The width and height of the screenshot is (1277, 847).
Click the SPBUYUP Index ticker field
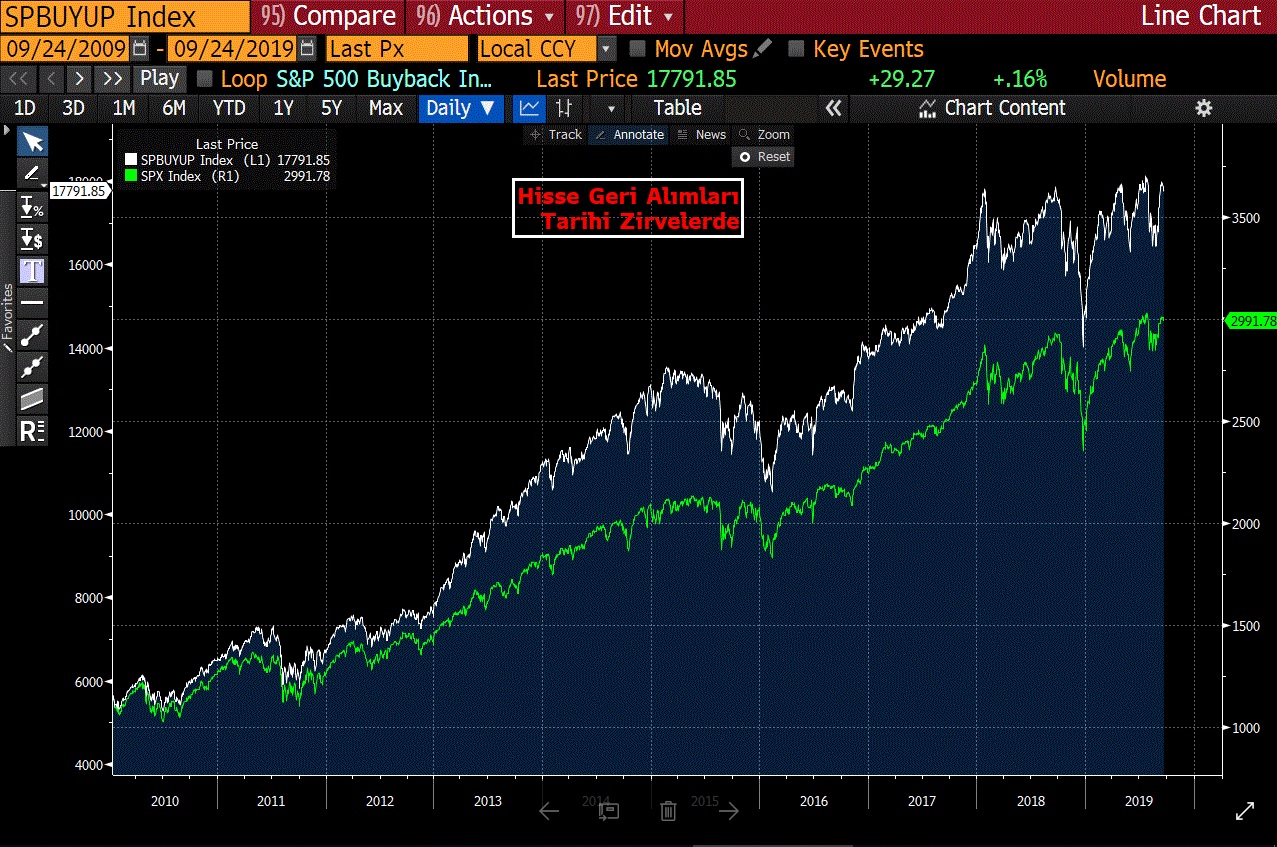point(125,16)
